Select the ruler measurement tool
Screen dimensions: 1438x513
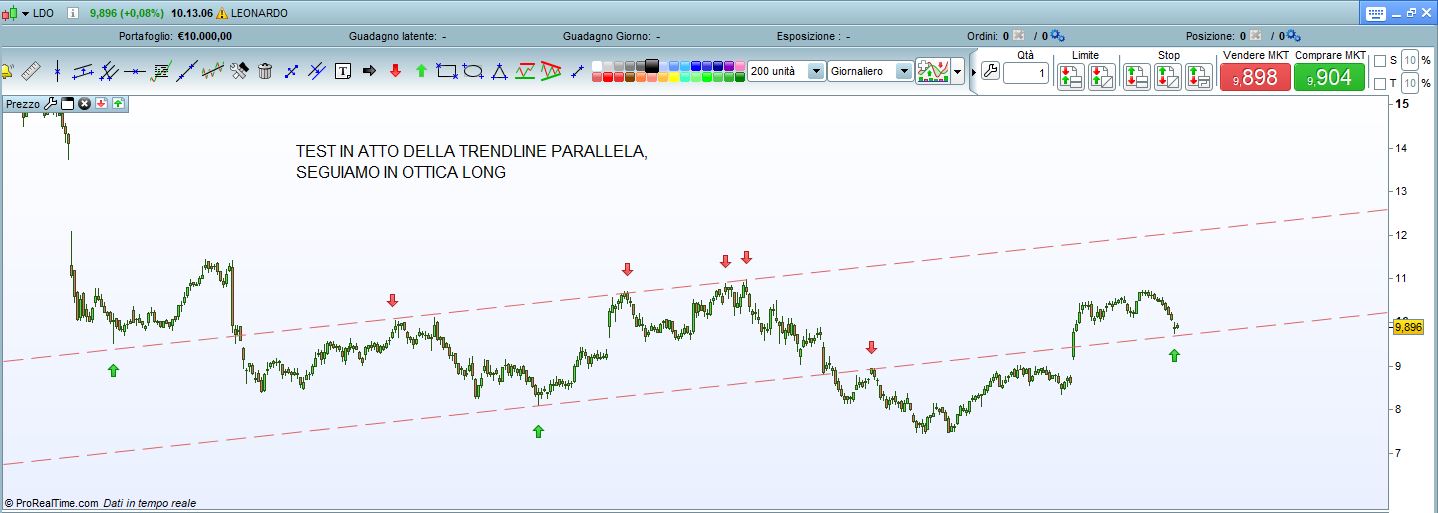coord(30,71)
